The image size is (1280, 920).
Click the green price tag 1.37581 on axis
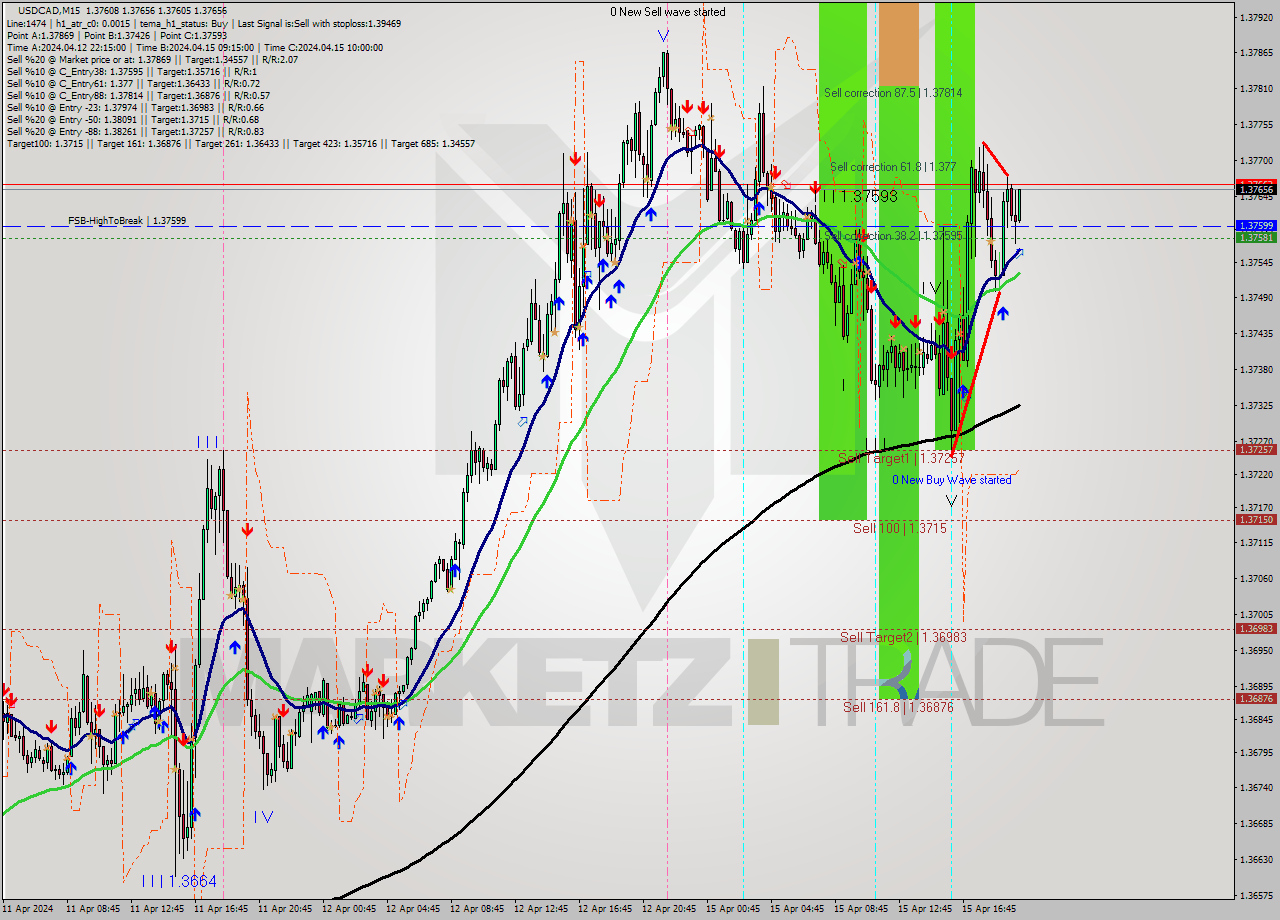click(x=1256, y=238)
